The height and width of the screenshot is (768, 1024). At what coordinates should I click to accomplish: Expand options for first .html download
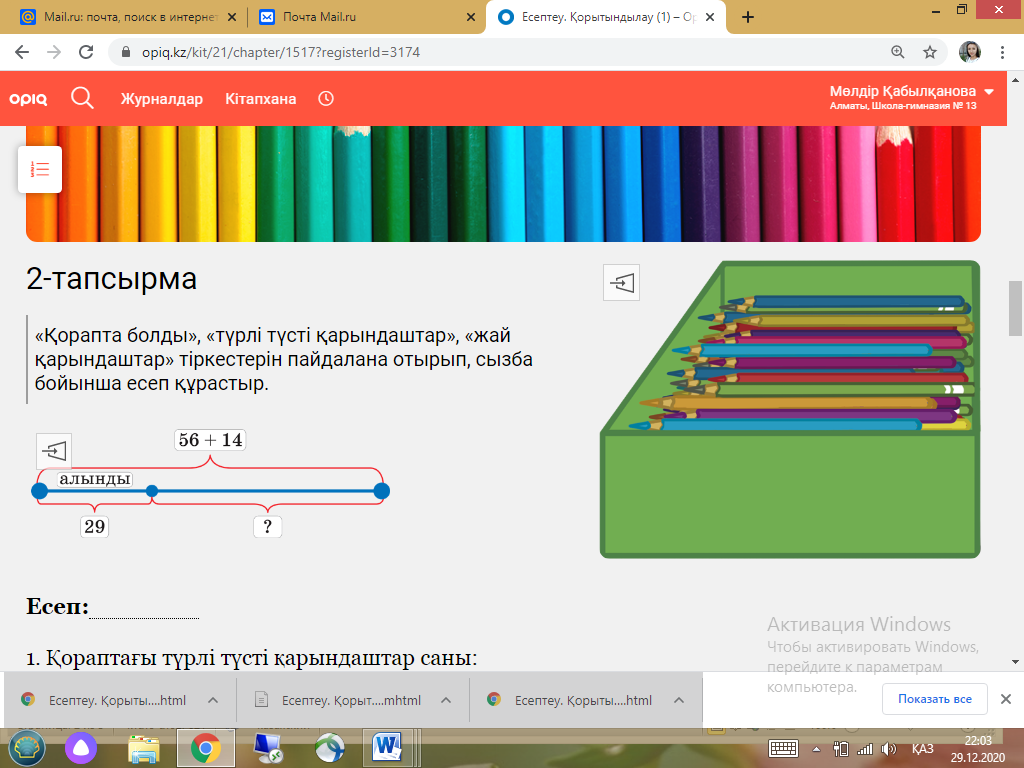(x=213, y=700)
